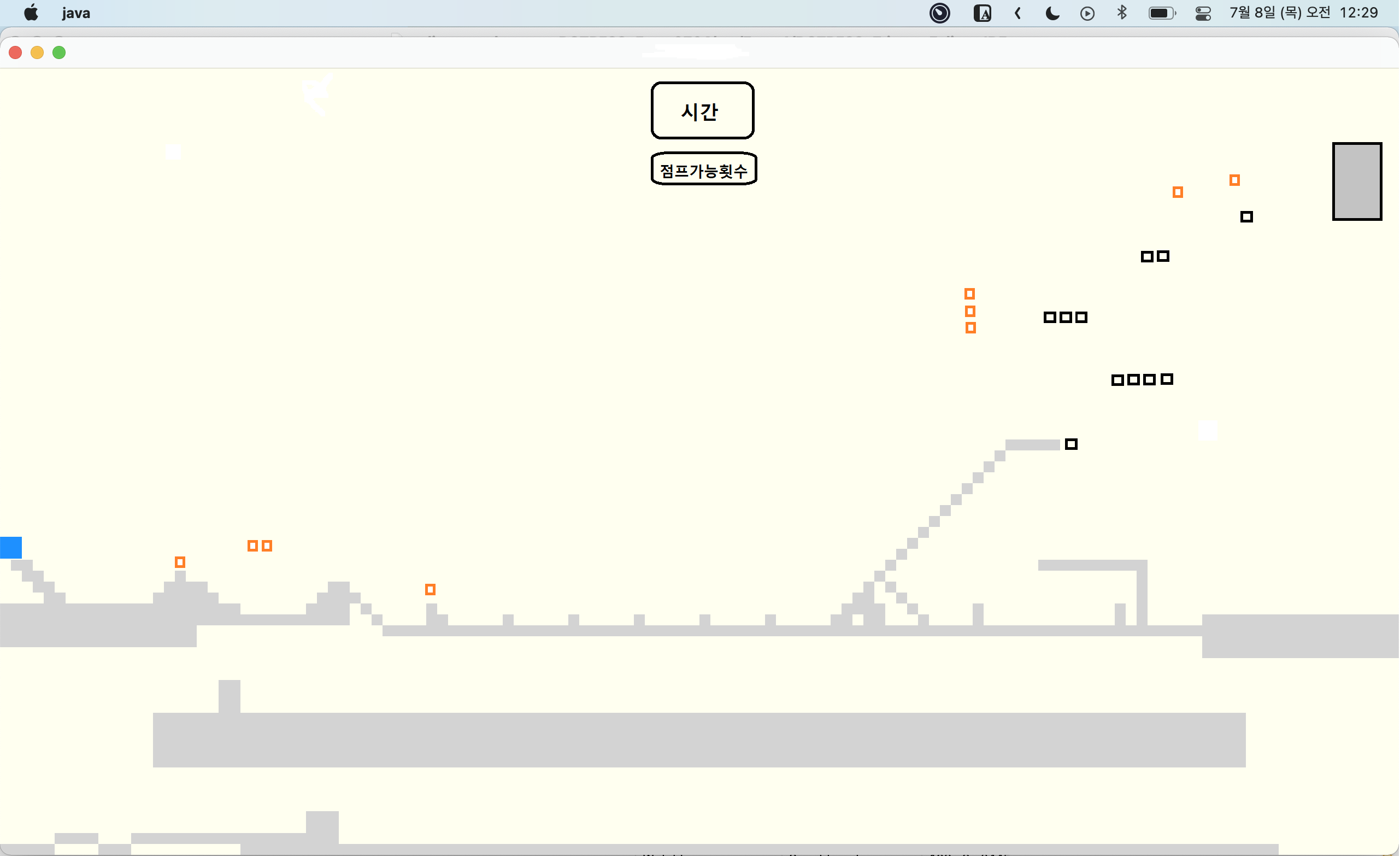Click the 점프가능횟수 button
The height and width of the screenshot is (856, 1400).
(703, 169)
